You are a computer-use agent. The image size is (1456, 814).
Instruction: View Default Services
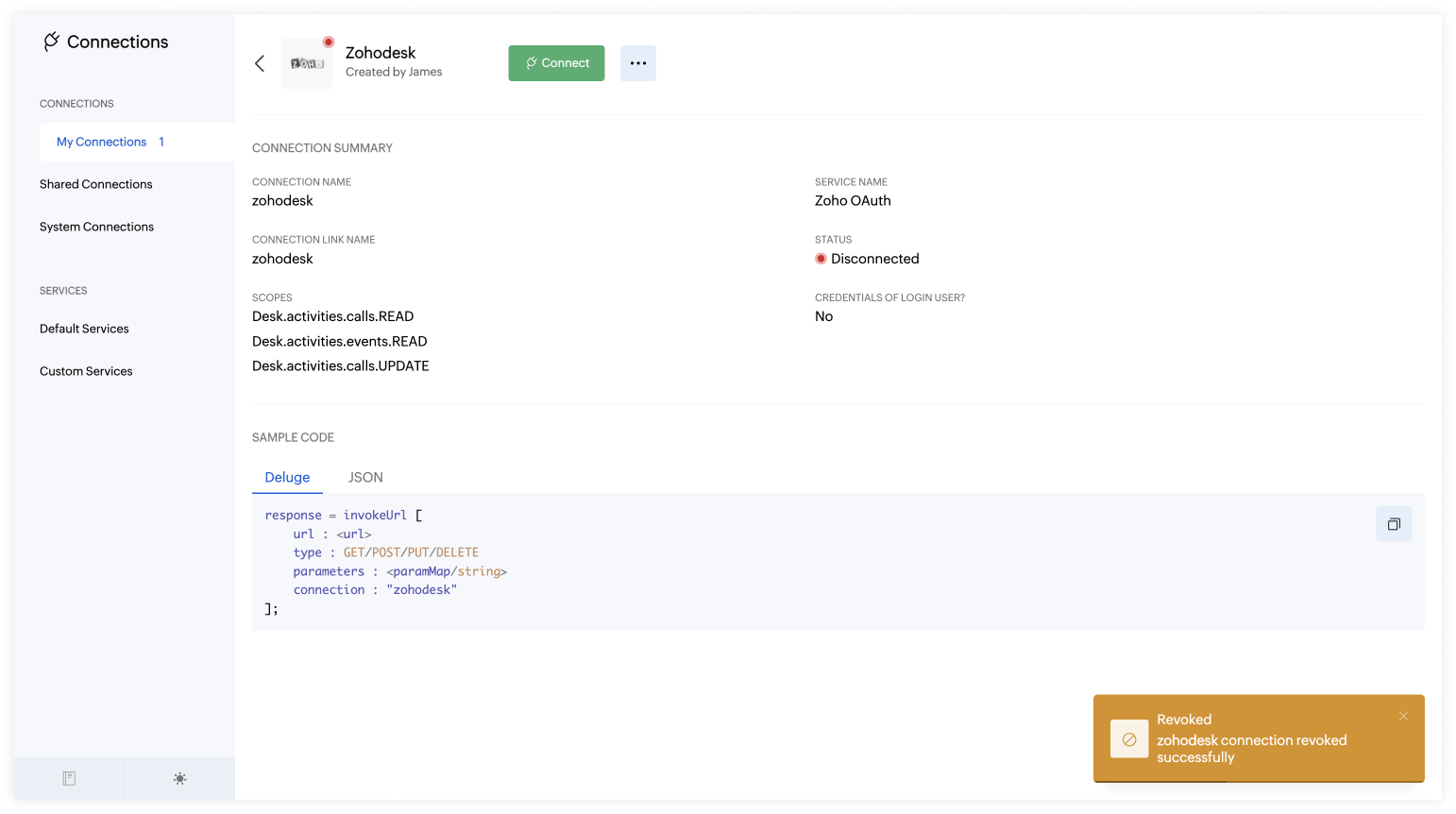click(84, 329)
